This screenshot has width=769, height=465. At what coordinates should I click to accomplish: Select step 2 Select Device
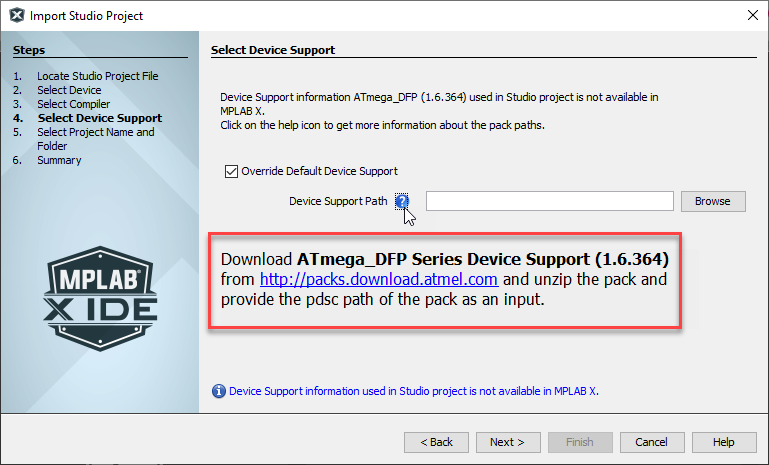(x=69, y=90)
